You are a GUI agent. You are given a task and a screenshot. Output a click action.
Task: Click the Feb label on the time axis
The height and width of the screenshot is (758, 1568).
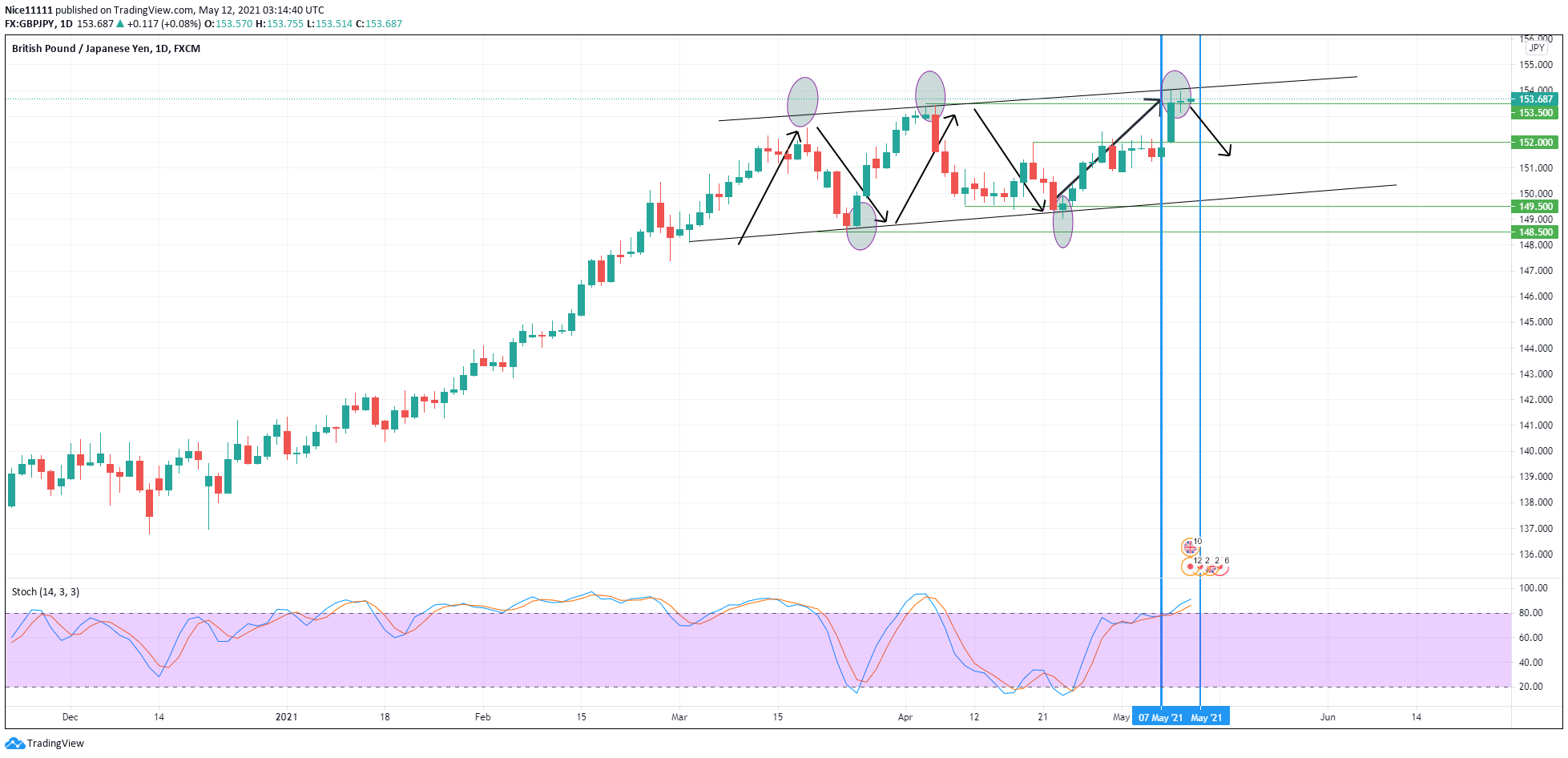[x=482, y=717]
